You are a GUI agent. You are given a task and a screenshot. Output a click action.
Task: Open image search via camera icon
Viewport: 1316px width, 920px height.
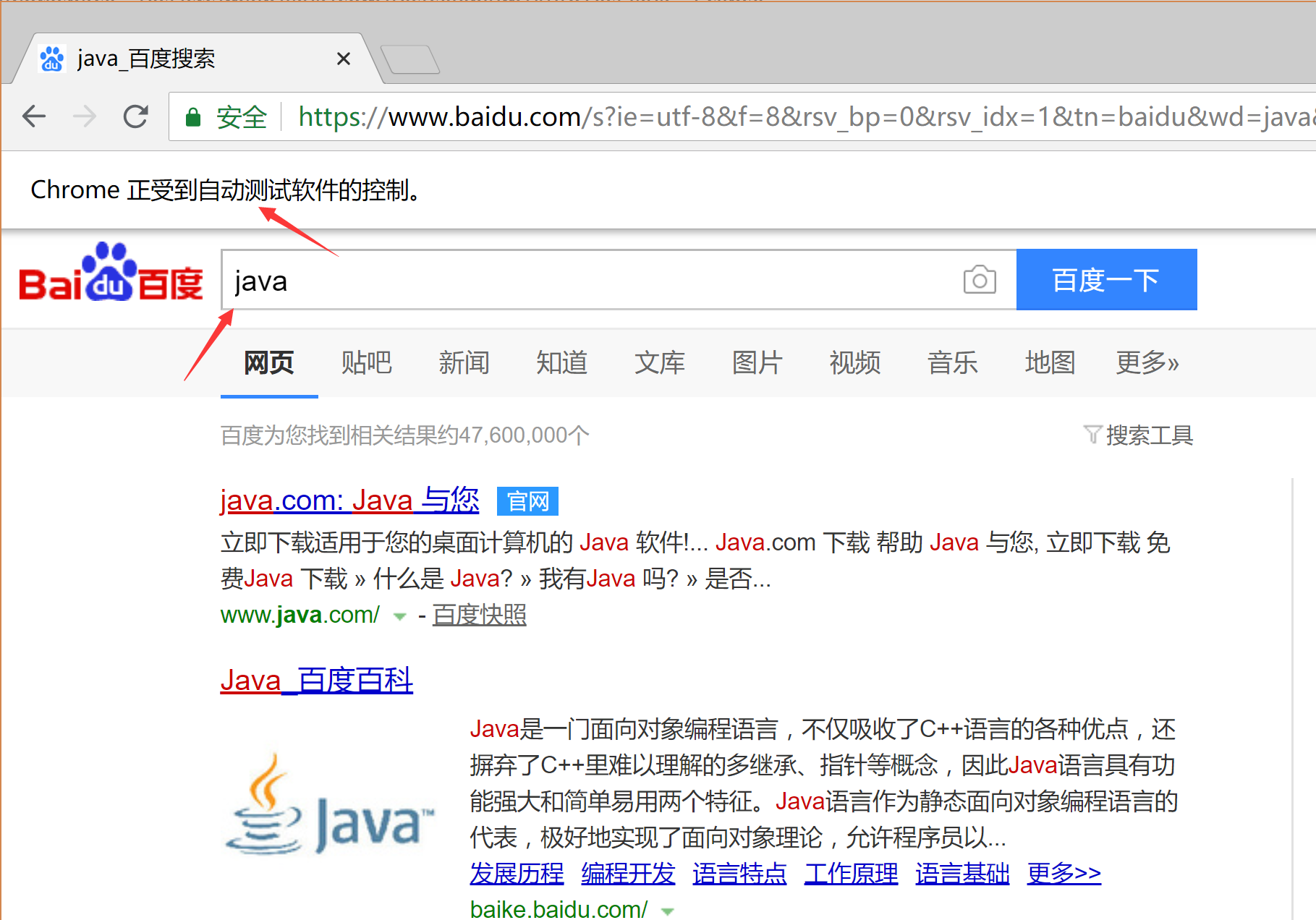(979, 280)
